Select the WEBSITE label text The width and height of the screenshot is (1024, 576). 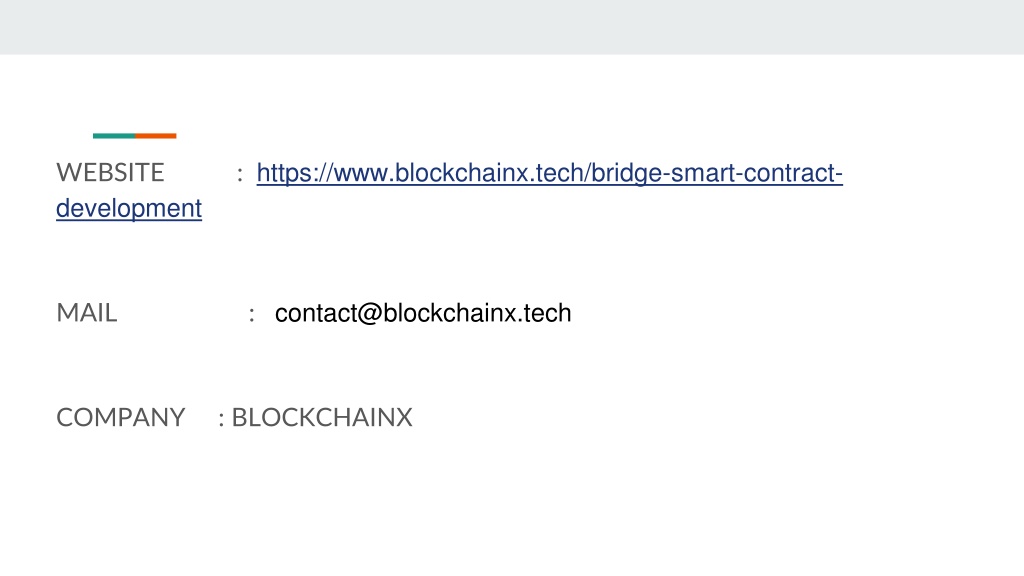click(110, 173)
